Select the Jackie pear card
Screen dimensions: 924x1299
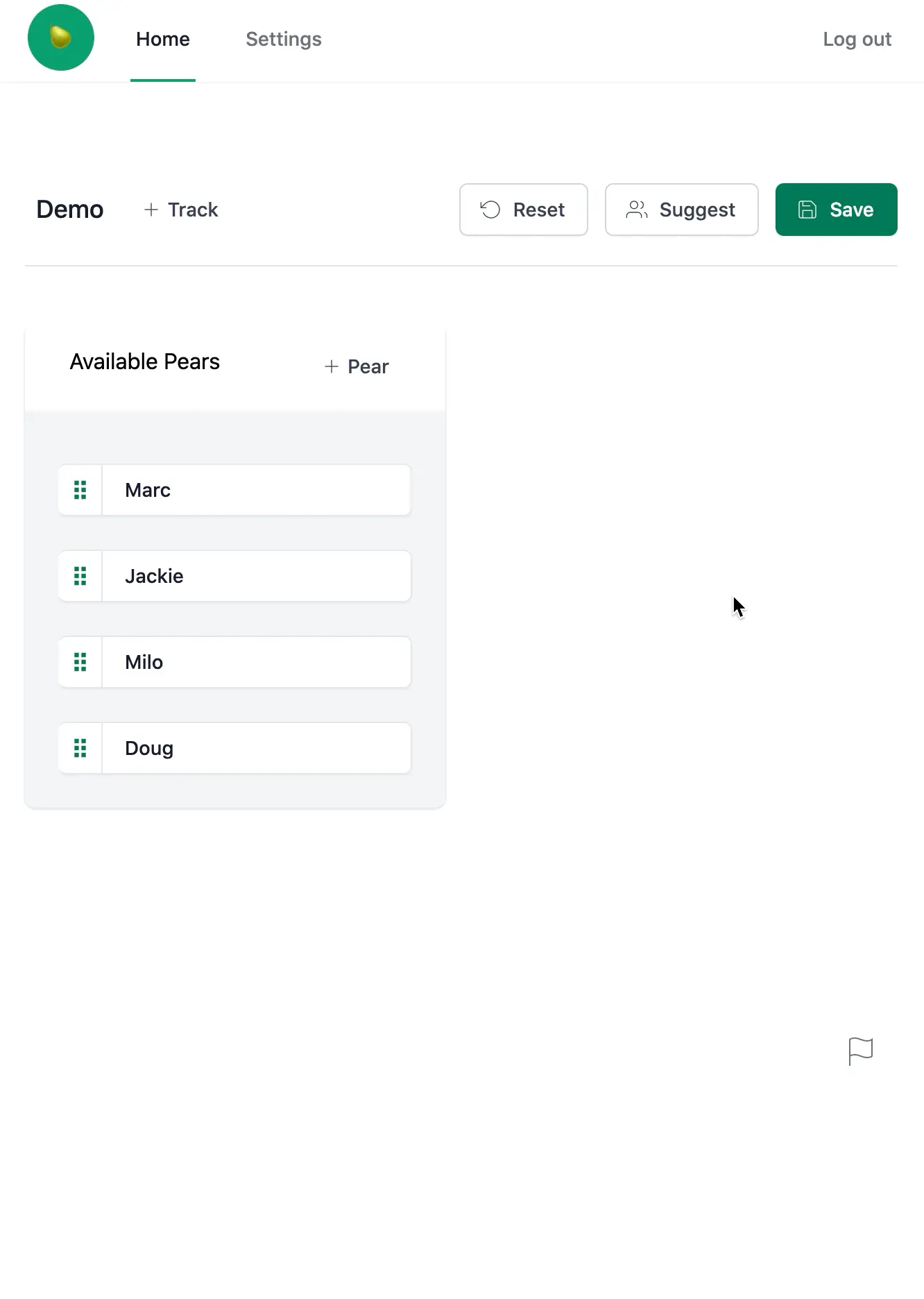tap(234, 576)
